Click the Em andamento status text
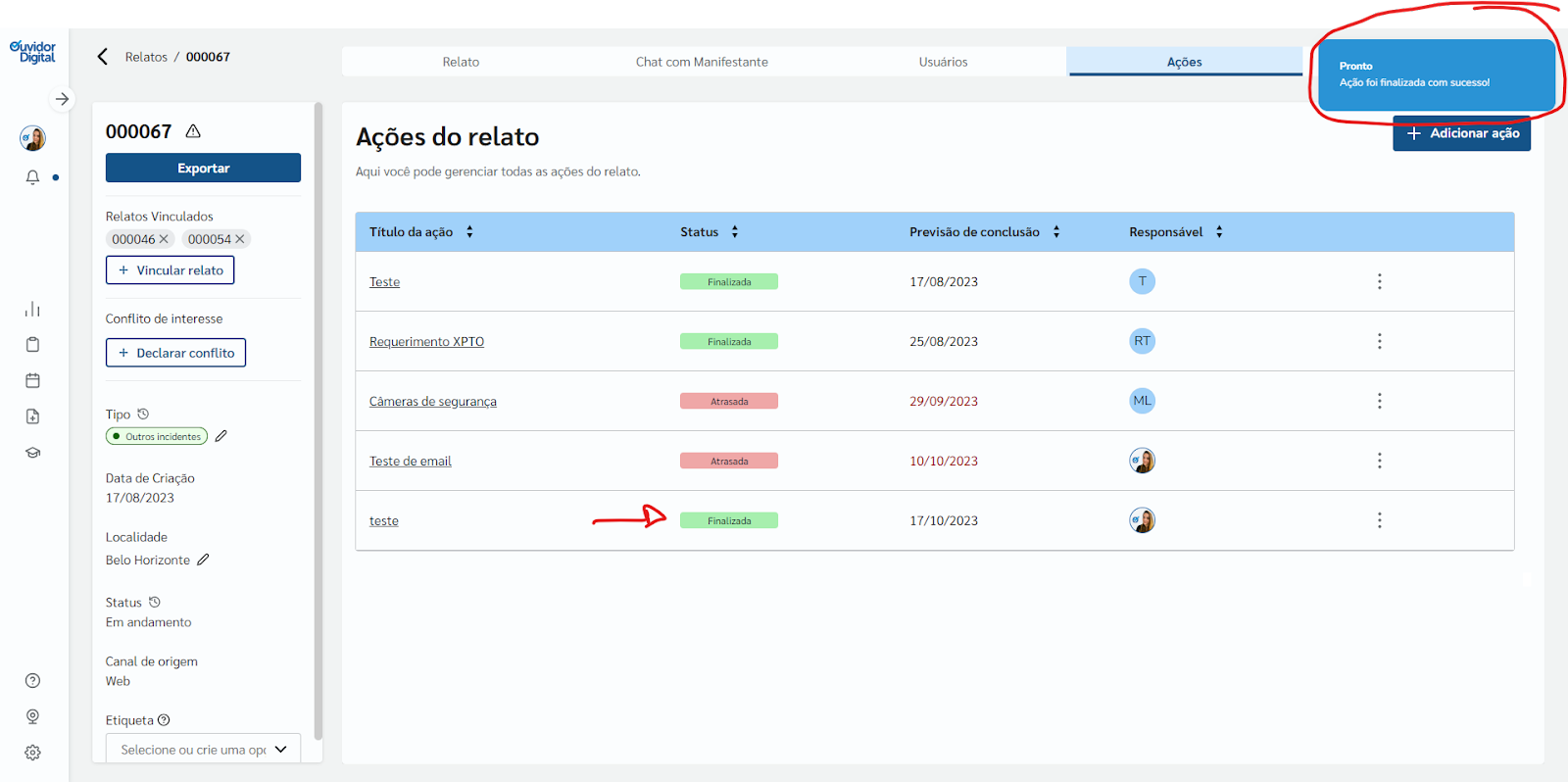This screenshot has width=1568, height=782. pos(149,622)
